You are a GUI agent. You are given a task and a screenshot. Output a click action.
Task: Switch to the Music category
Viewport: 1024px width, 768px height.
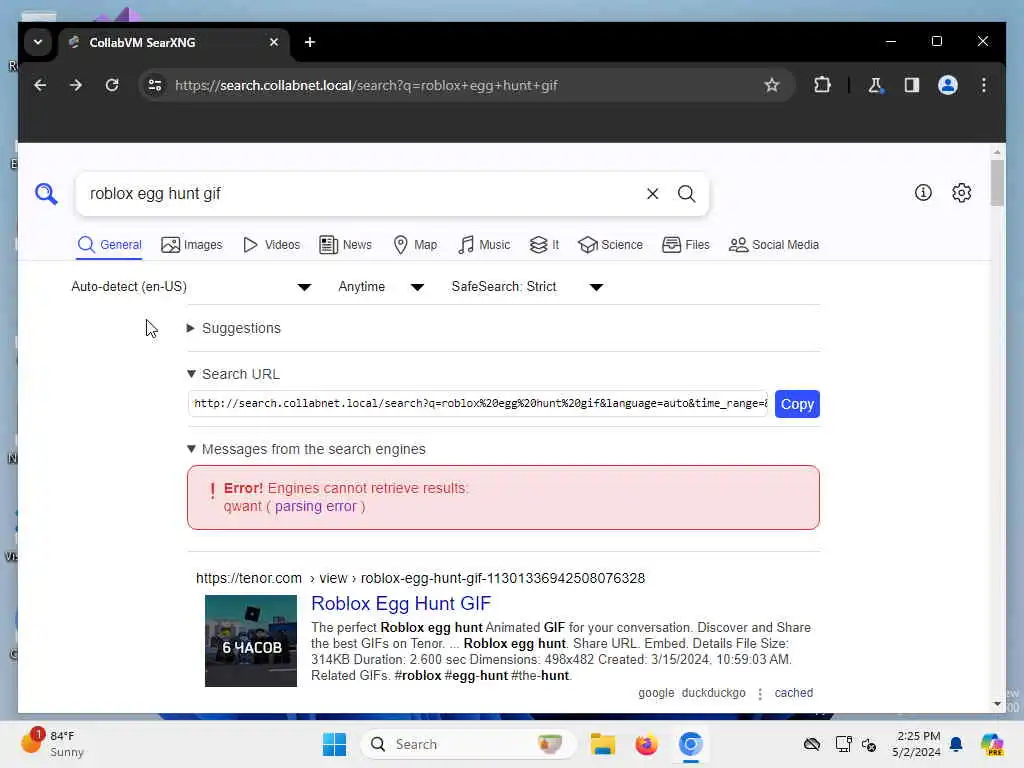483,245
